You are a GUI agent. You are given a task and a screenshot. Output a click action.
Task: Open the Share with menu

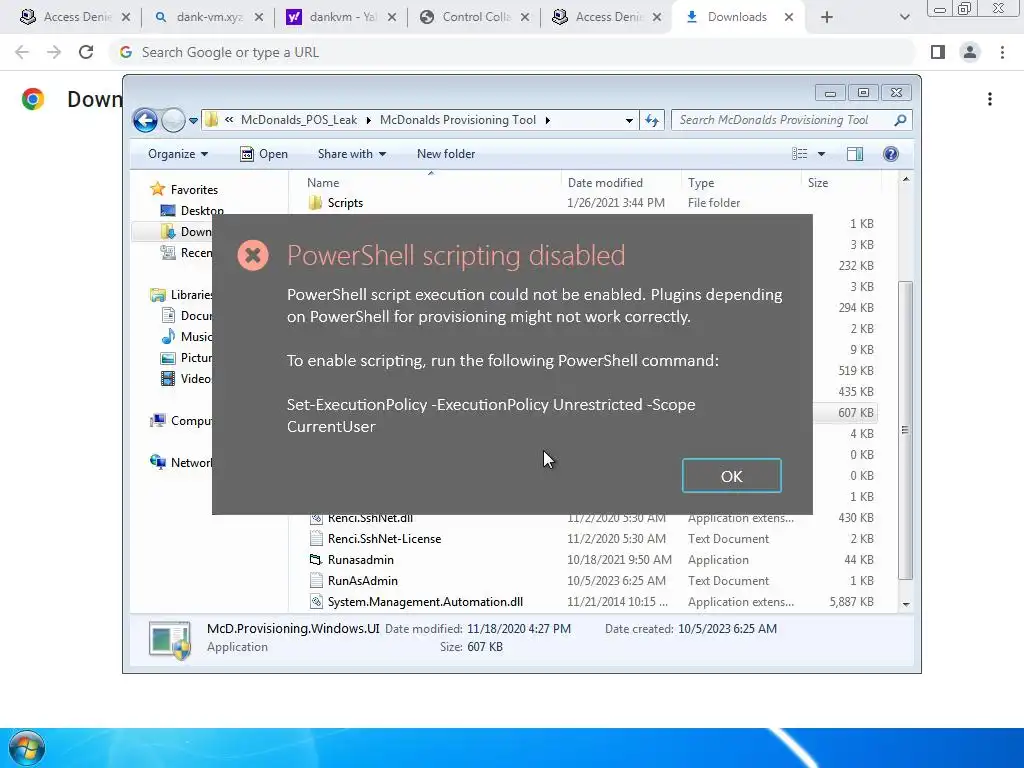[x=351, y=153]
